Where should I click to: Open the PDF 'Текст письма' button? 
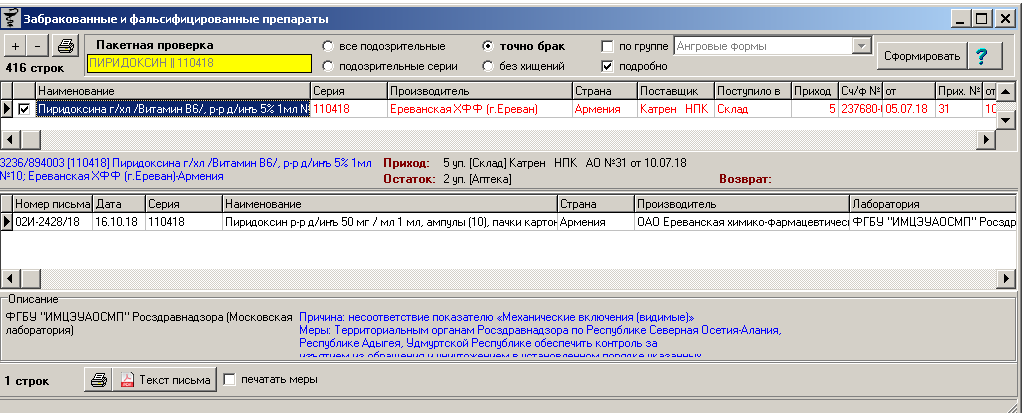[165, 380]
